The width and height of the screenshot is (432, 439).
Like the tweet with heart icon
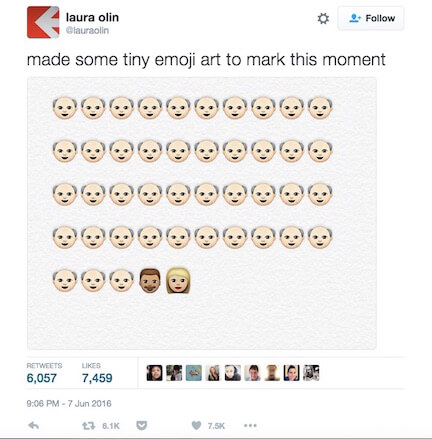[197, 425]
